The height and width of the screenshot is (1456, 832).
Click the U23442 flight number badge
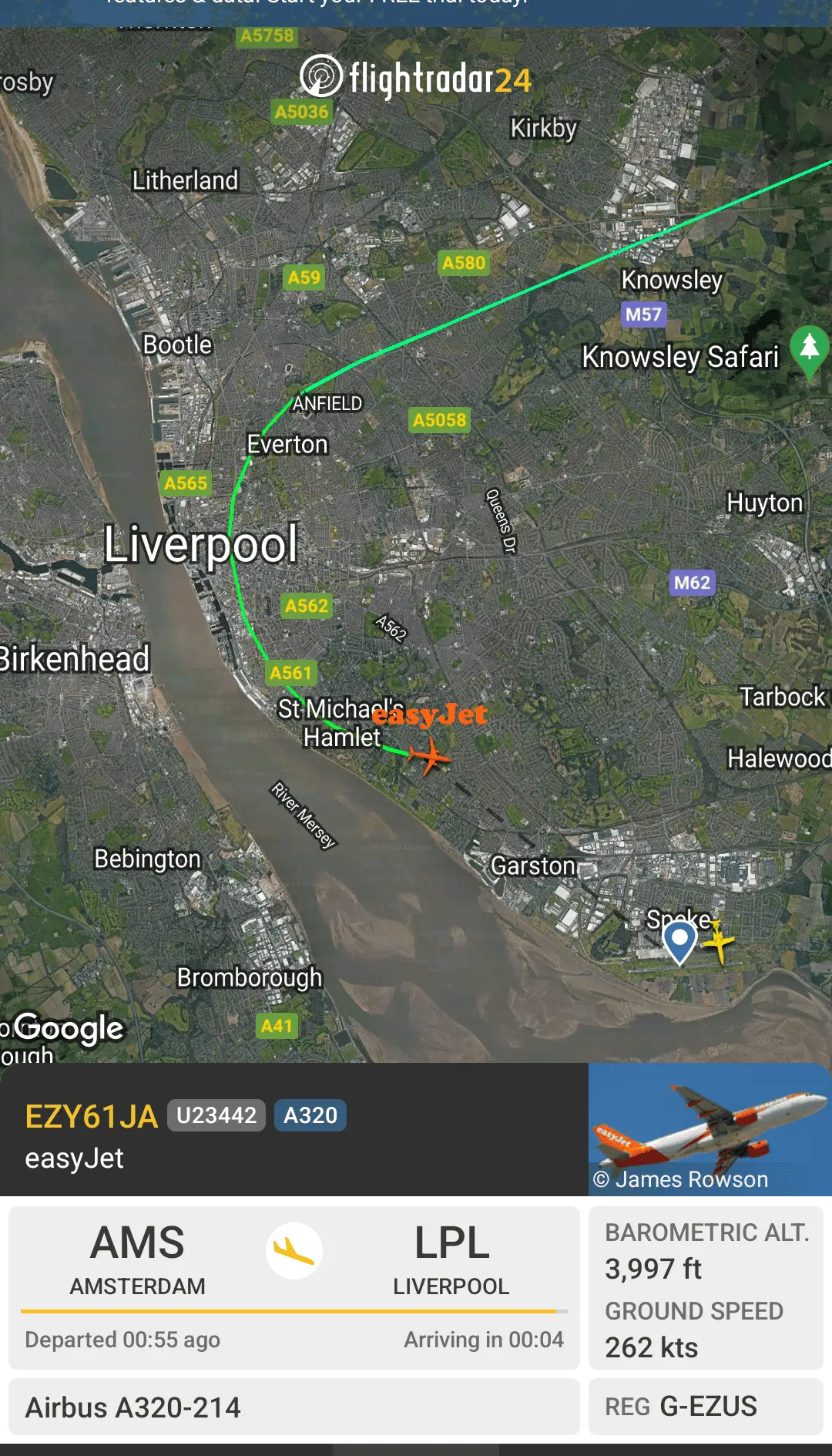pos(216,1115)
